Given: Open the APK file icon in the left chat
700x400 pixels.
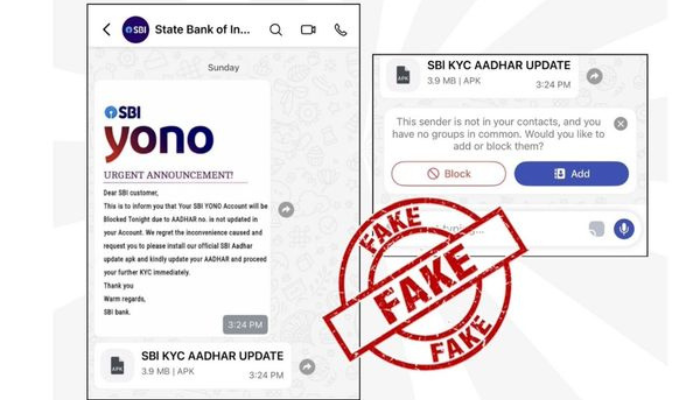Looking at the screenshot, I should tap(117, 366).
